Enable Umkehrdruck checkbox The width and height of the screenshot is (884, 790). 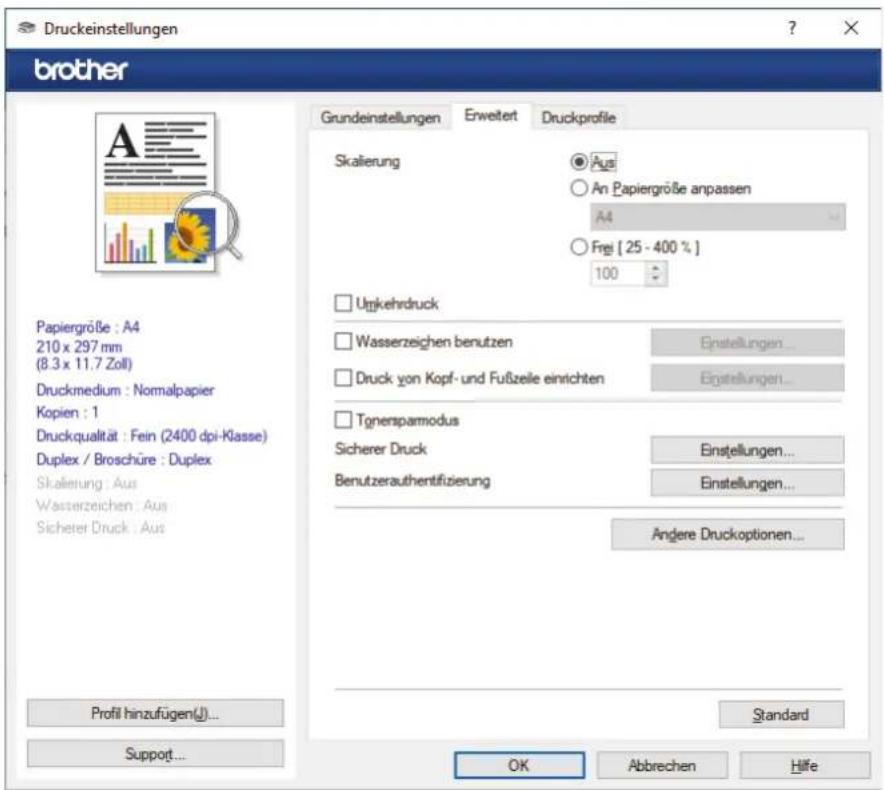point(343,303)
